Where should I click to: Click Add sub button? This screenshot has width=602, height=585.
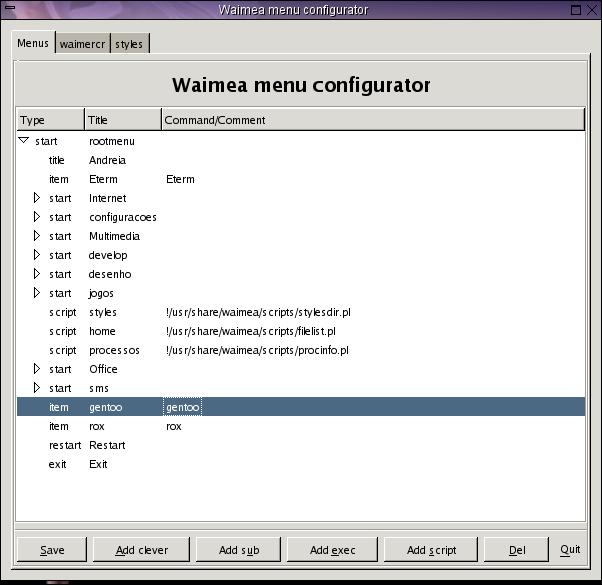click(238, 550)
